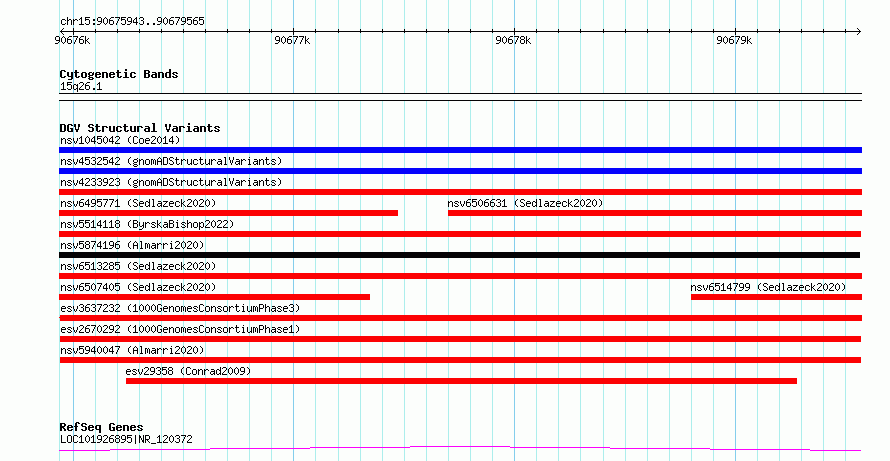Select the black nsv5874196 variant bar
Viewport: 890px width, 461px height.
pos(459,255)
